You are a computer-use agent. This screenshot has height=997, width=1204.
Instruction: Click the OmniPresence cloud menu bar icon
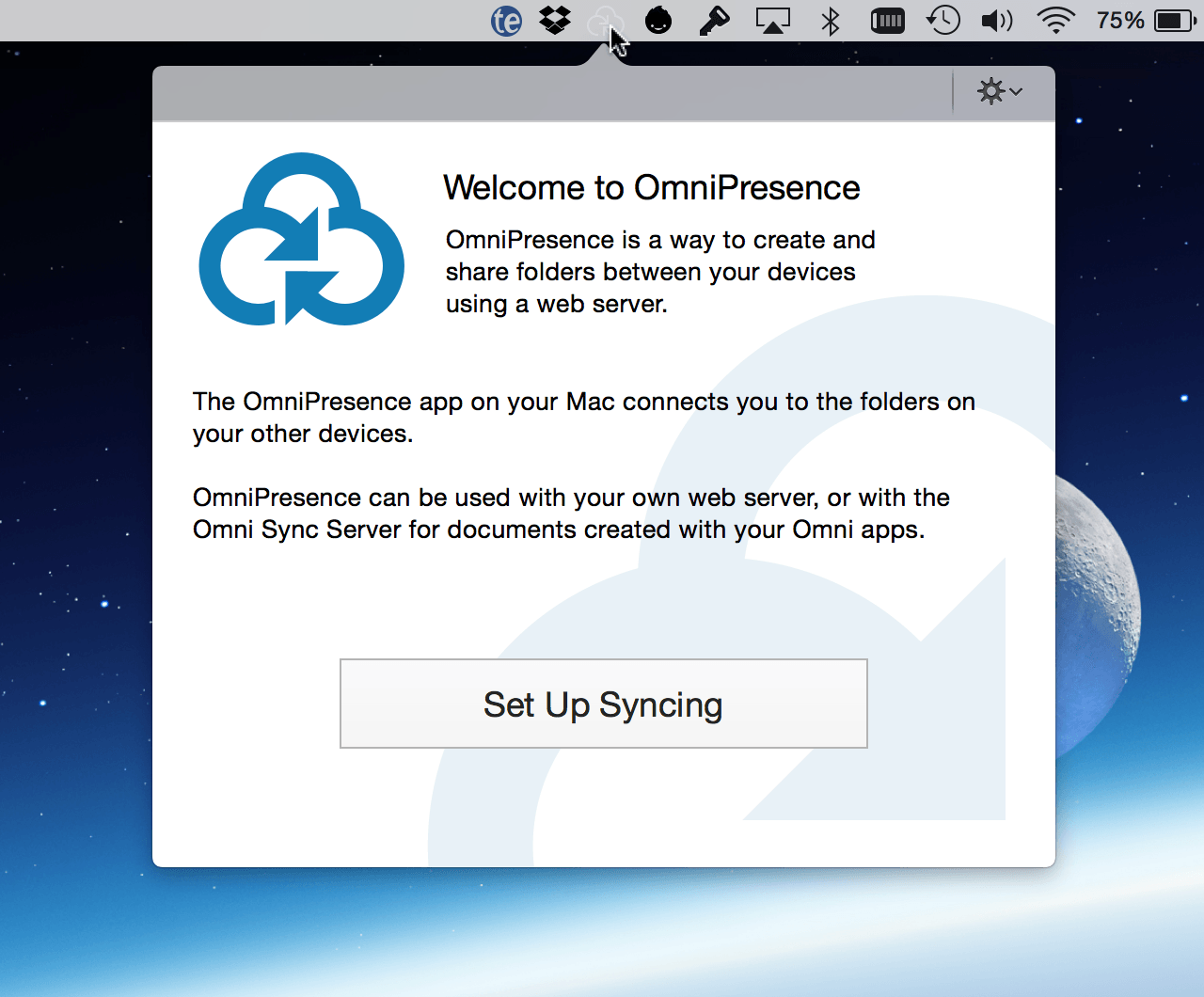(x=604, y=21)
